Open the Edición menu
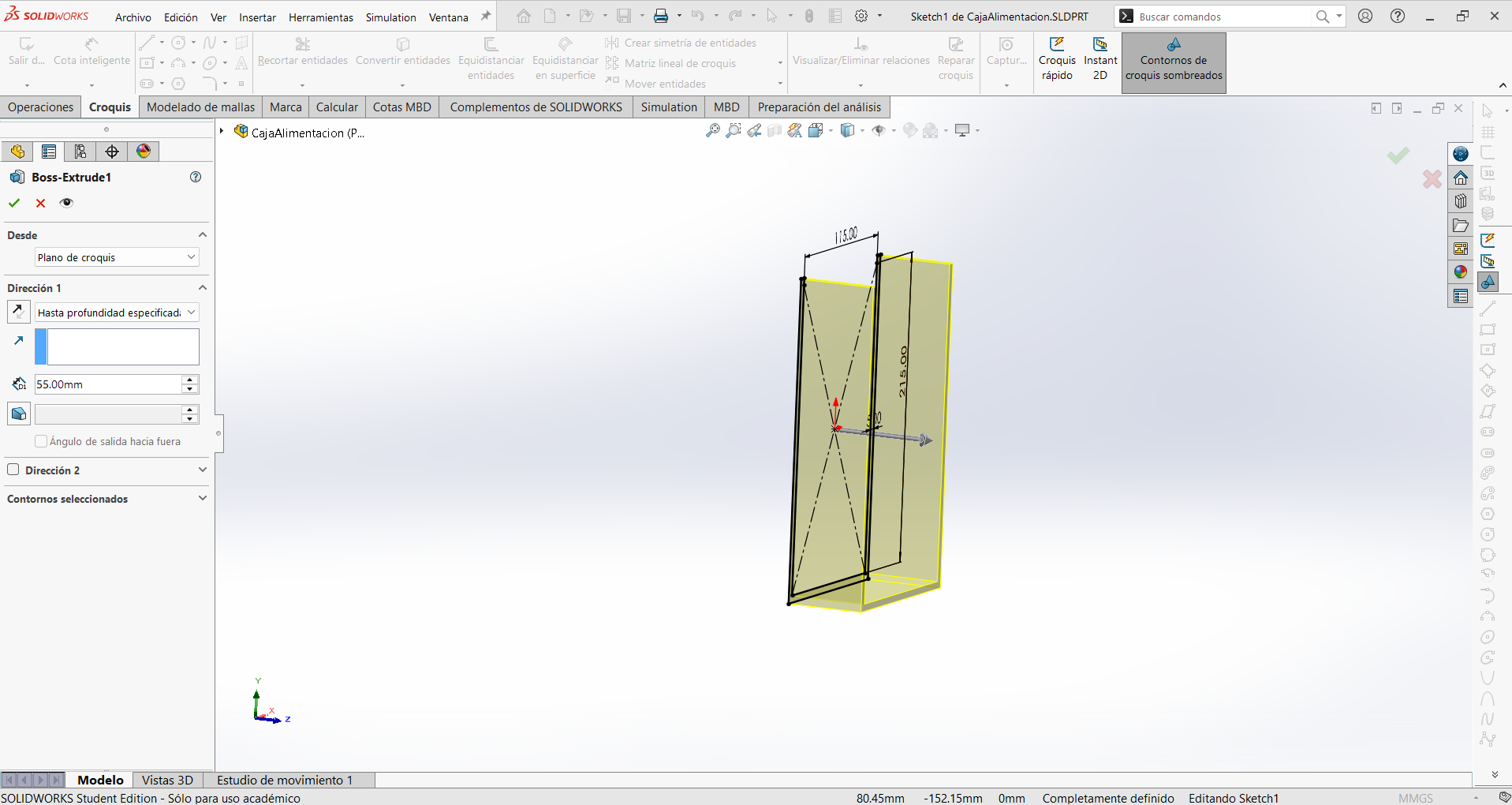The image size is (1512, 805). [x=181, y=17]
